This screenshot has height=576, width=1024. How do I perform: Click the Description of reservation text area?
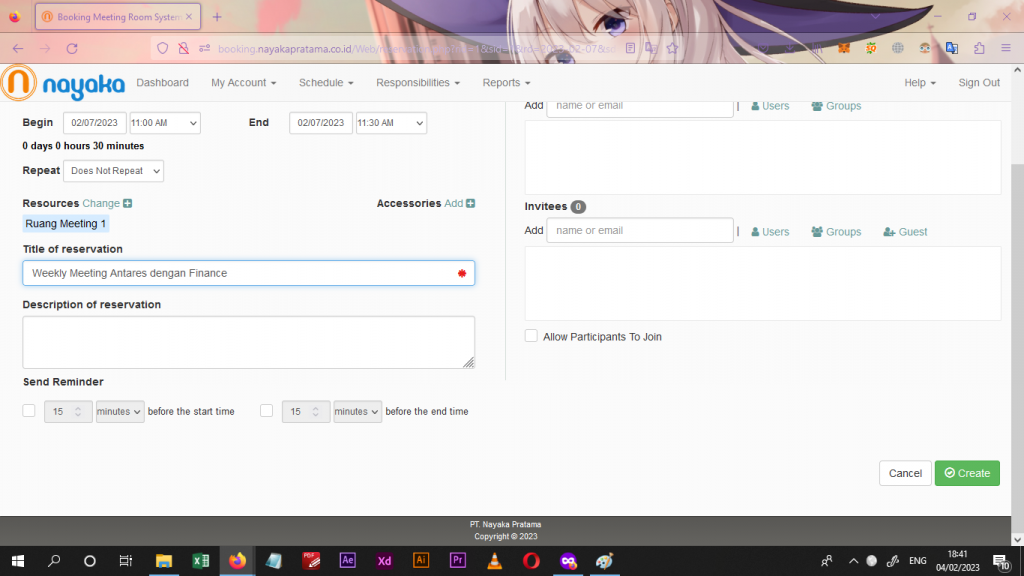click(x=248, y=342)
